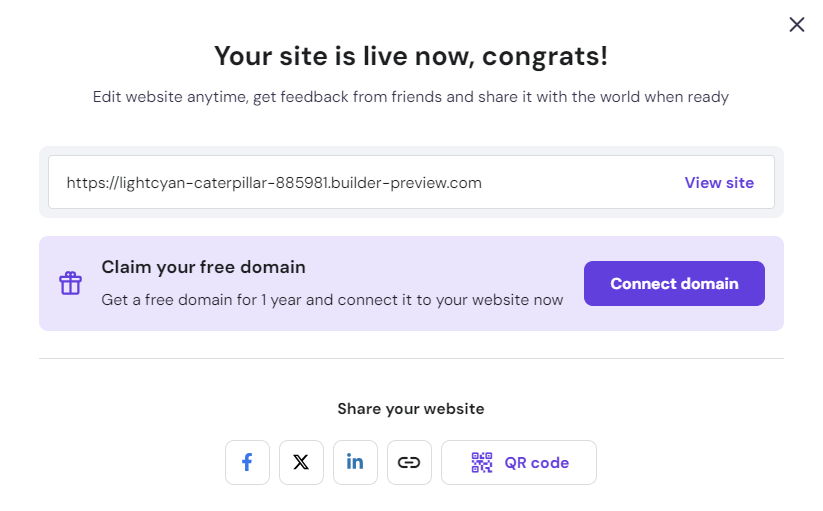Share website on LinkedIn
The width and height of the screenshot is (823, 511).
[355, 462]
